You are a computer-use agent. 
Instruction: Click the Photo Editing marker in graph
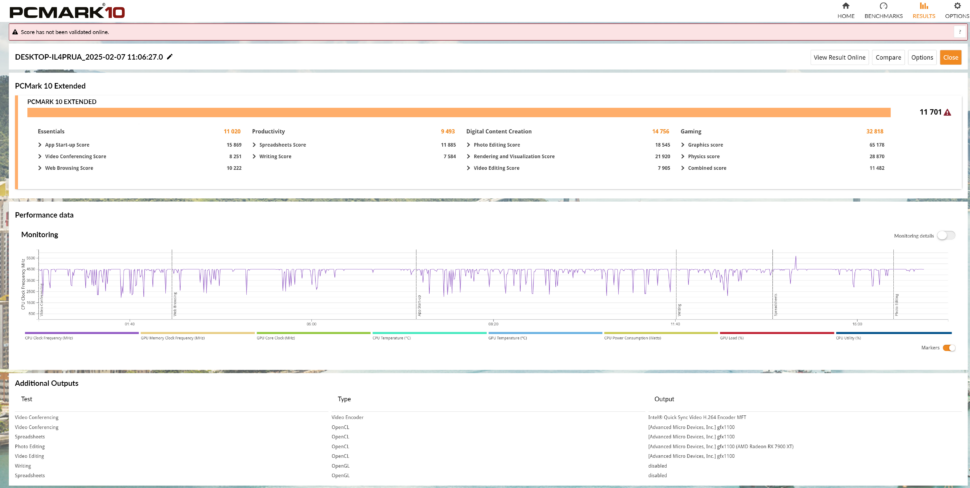click(896, 306)
